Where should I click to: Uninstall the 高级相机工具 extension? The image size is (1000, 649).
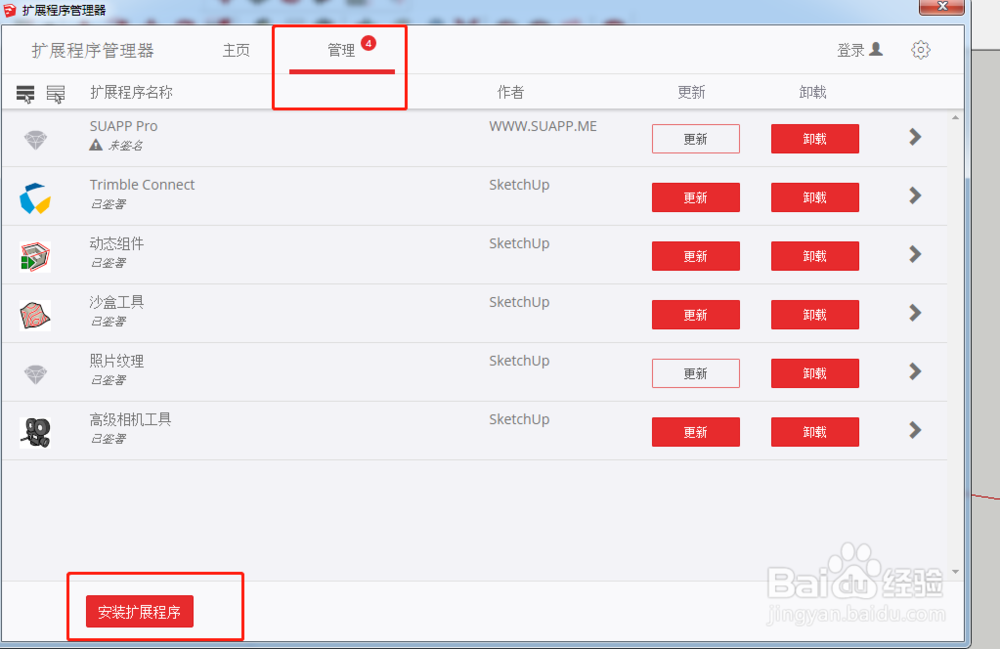(815, 432)
